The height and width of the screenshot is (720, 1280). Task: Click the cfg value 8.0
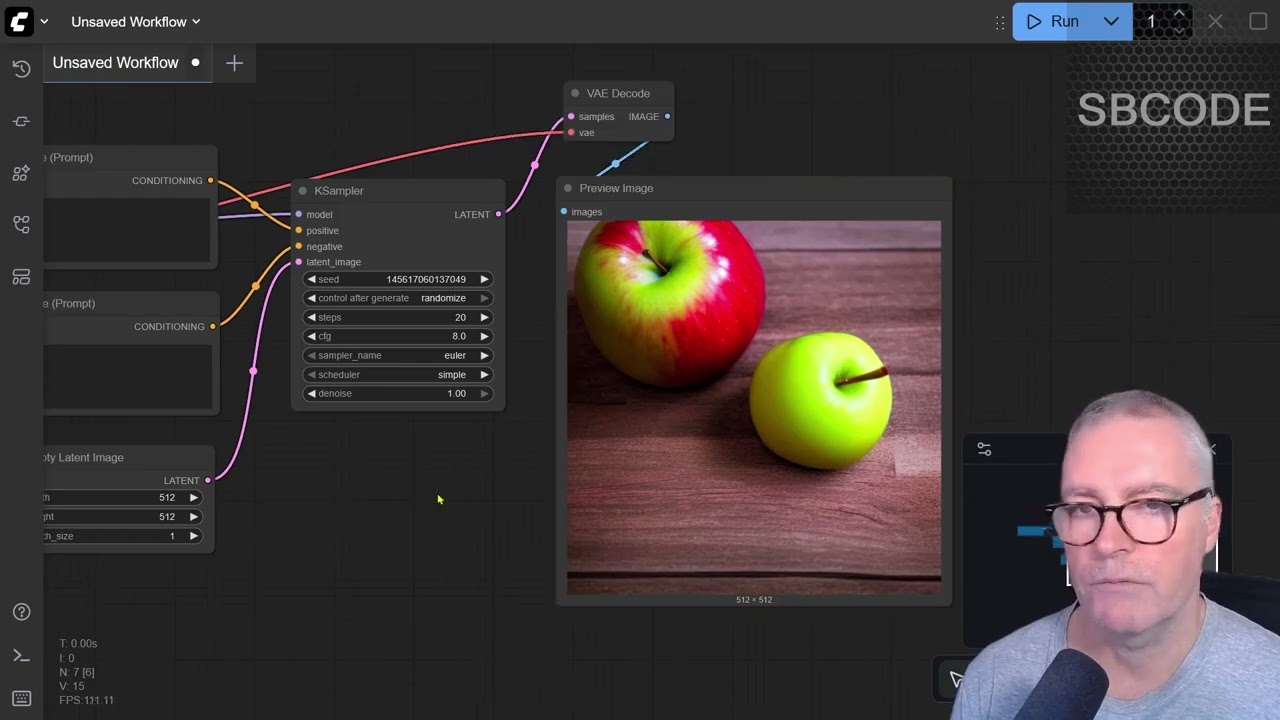[x=459, y=336]
